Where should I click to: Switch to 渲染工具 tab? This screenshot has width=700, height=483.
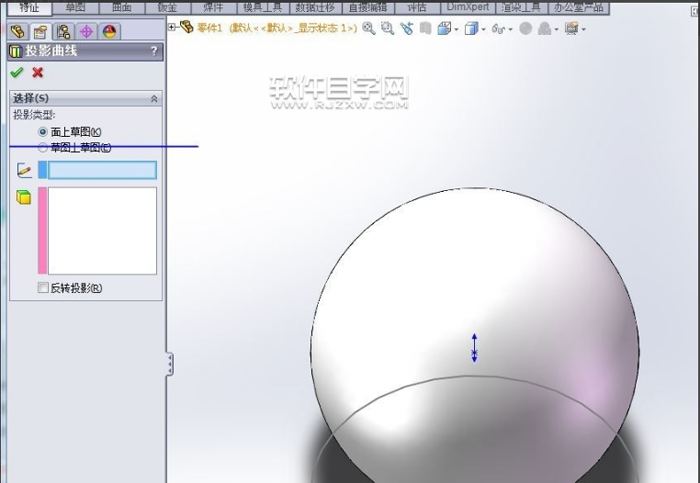(521, 8)
